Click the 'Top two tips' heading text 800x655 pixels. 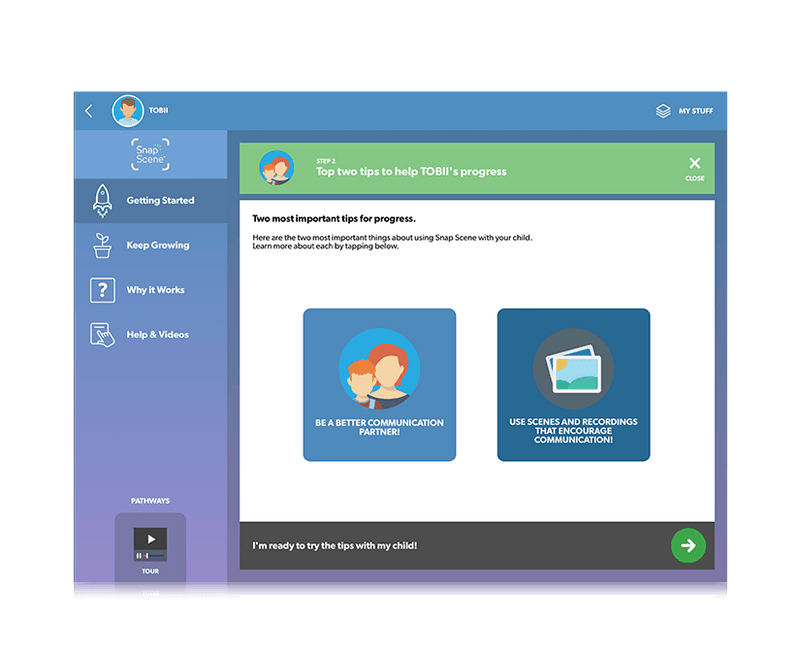point(411,171)
